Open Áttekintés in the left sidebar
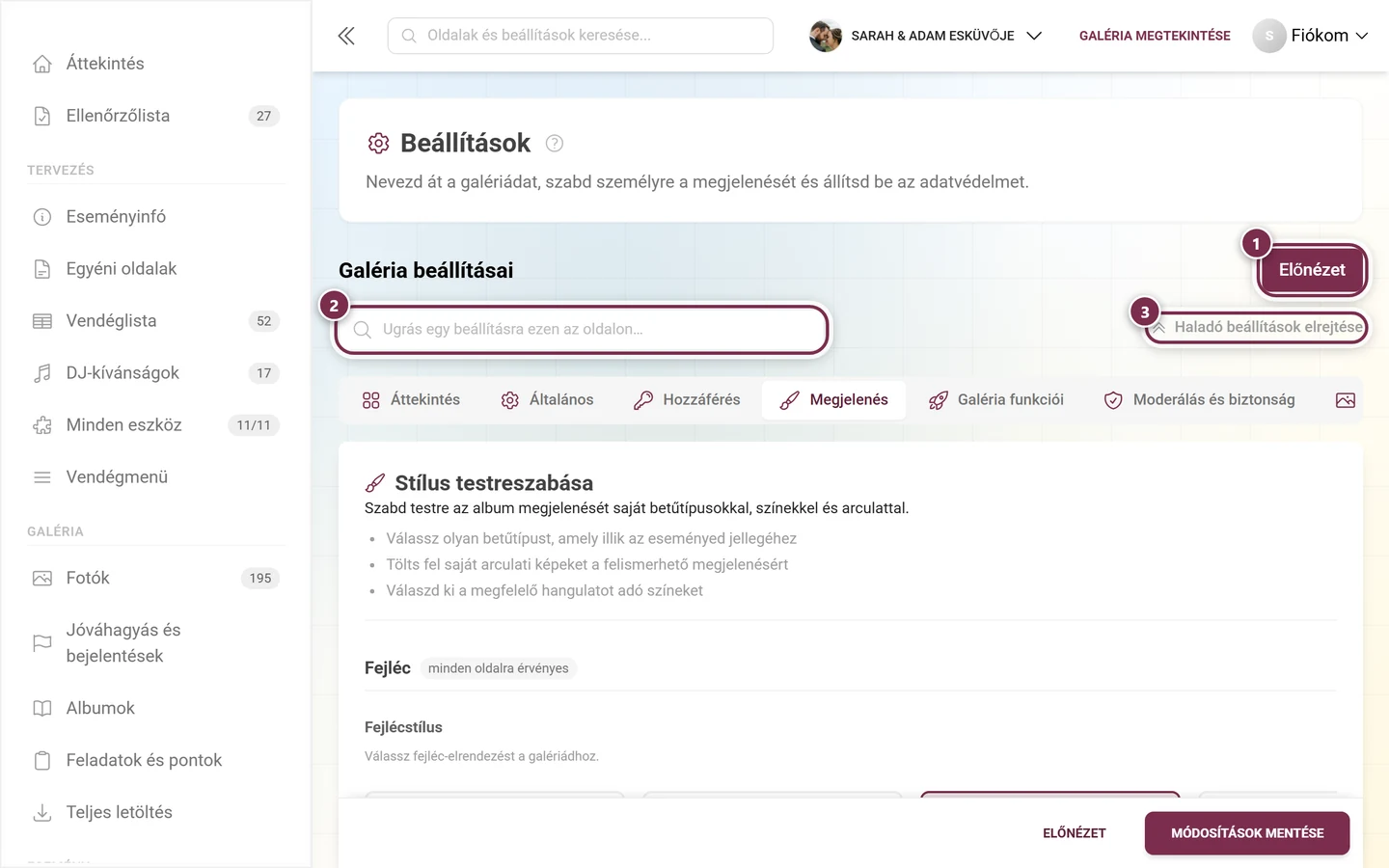The height and width of the screenshot is (868, 1389). pos(154,64)
